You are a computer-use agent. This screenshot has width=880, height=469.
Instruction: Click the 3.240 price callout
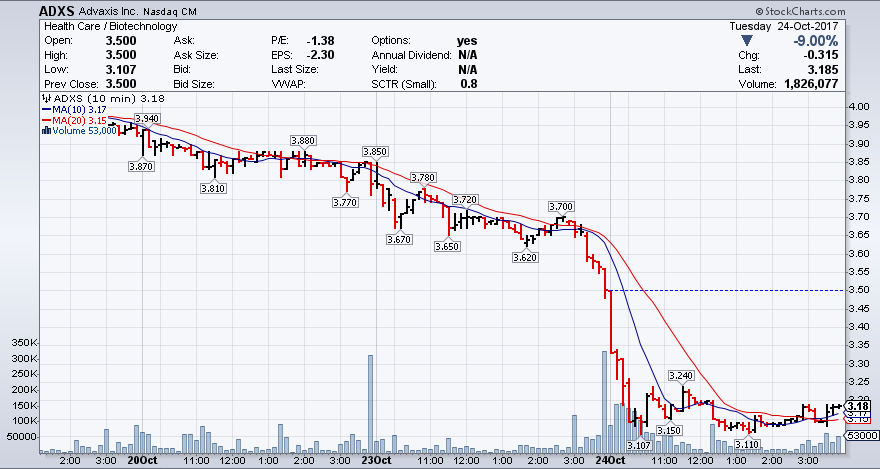[x=680, y=375]
